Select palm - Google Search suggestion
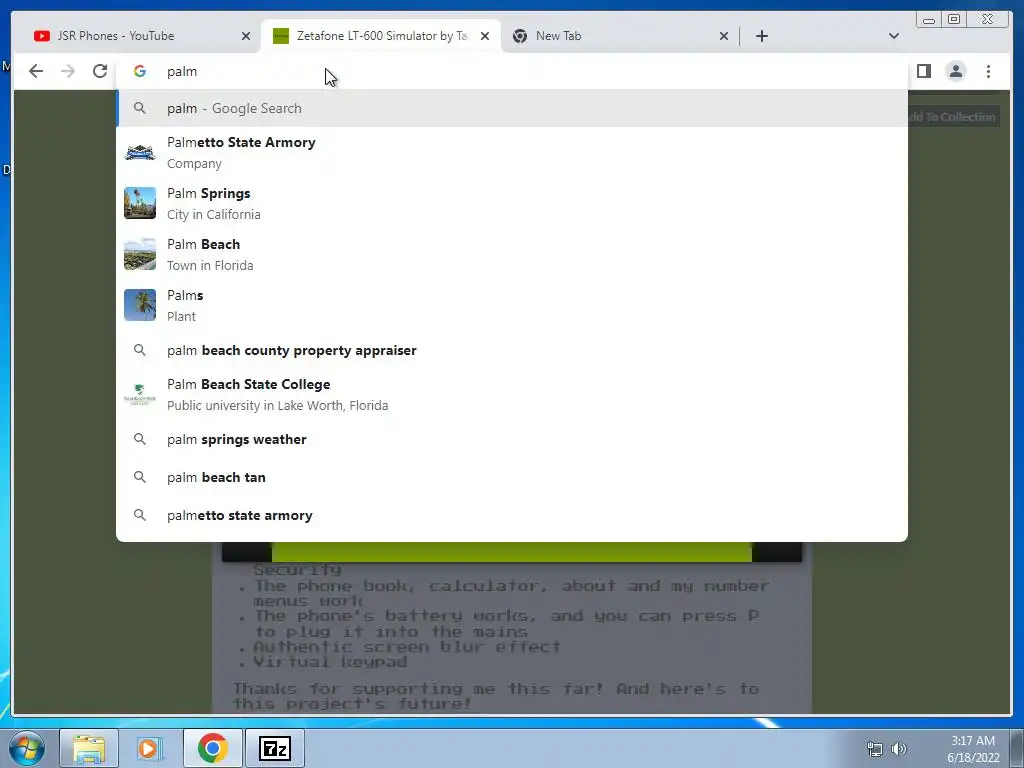 (x=512, y=108)
